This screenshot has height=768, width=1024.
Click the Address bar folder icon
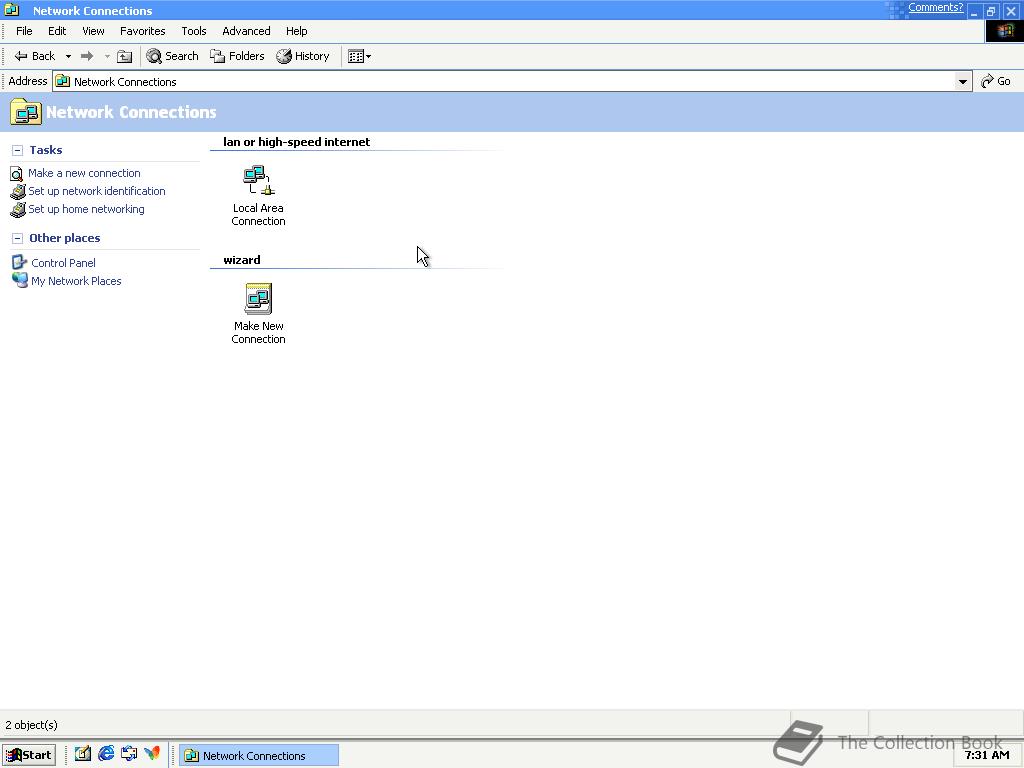pyautogui.click(x=63, y=81)
